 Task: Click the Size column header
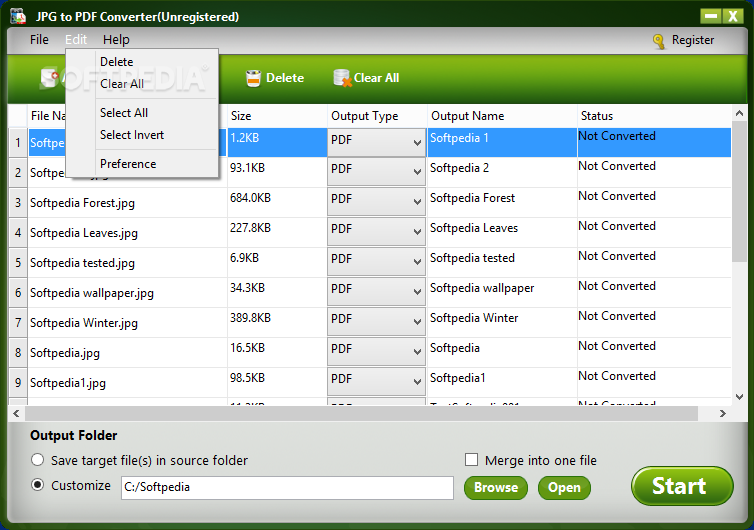[x=277, y=116]
